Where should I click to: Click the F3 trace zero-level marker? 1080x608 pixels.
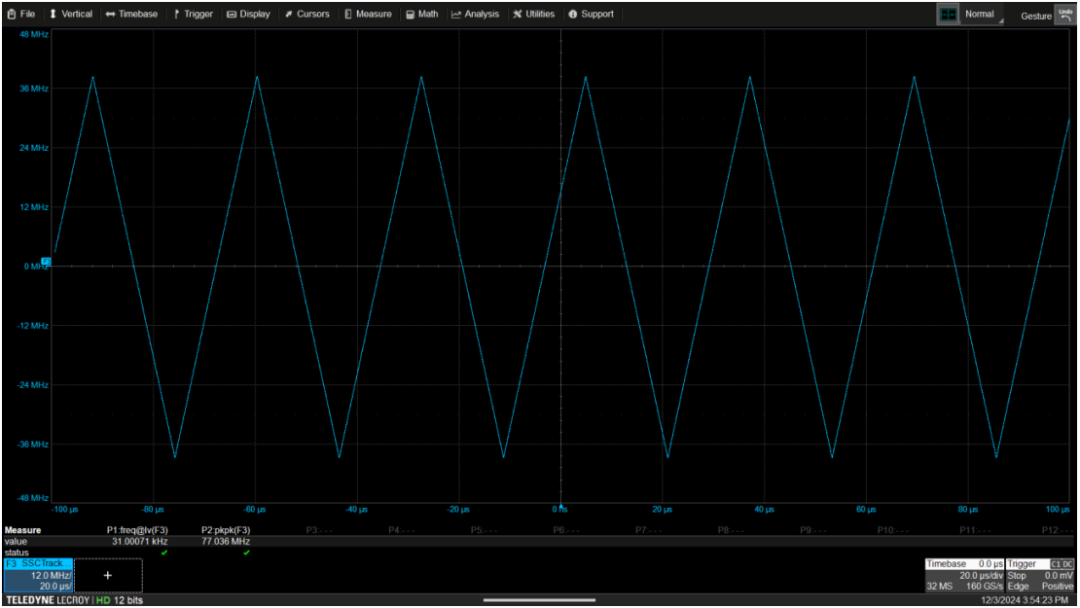click(x=45, y=261)
